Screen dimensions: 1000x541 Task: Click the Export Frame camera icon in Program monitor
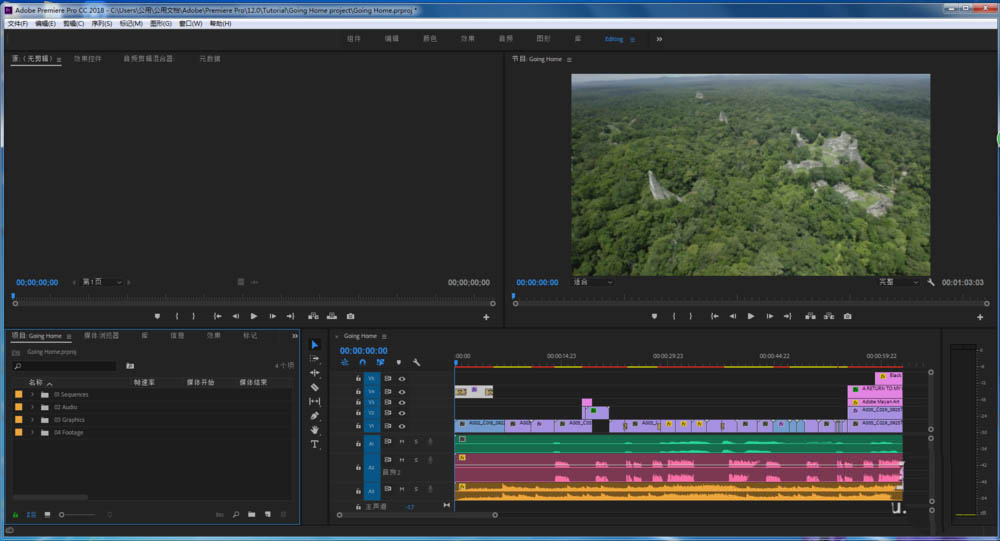click(847, 316)
